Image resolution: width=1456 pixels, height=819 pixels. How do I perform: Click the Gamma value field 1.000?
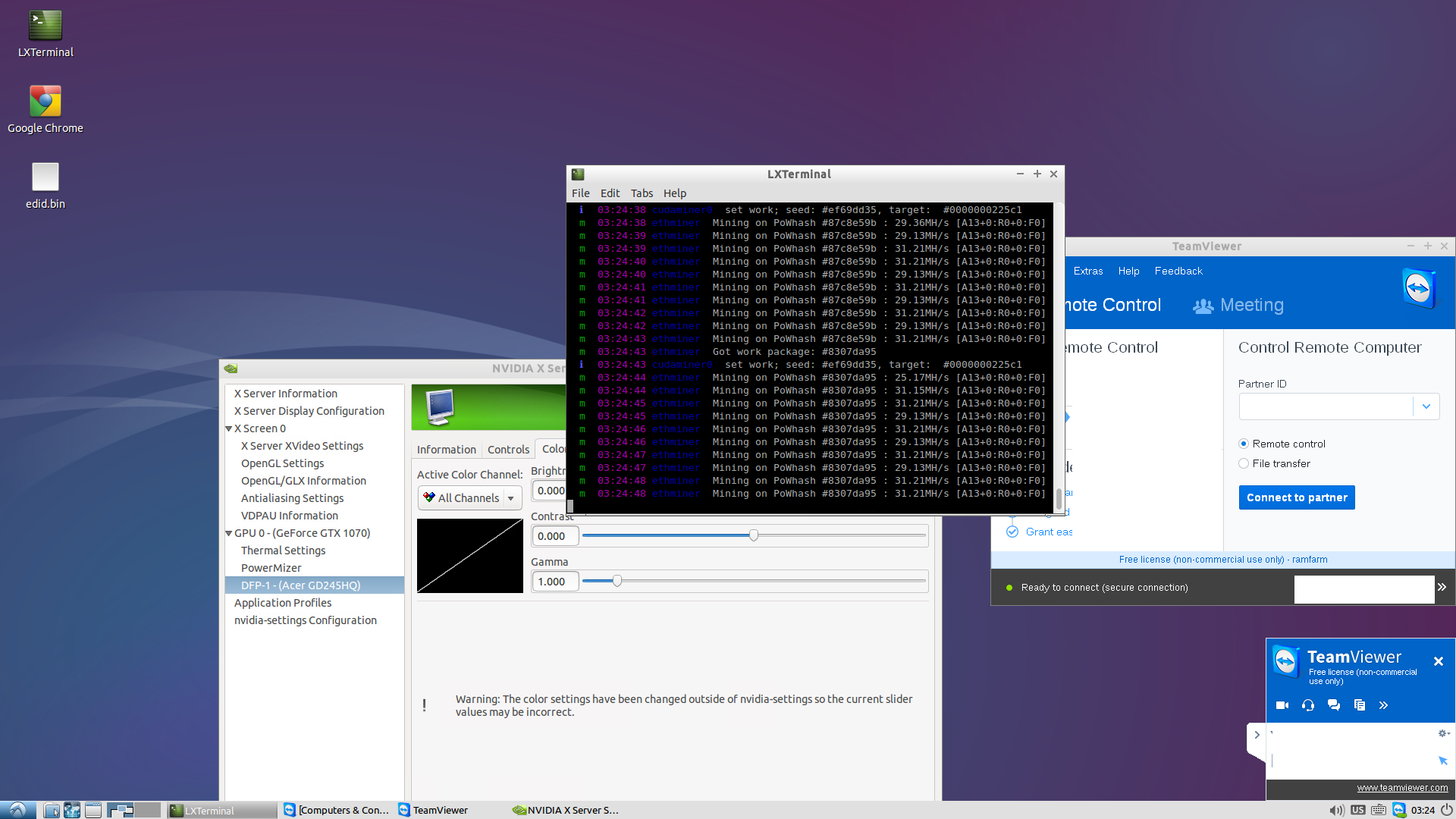pyautogui.click(x=555, y=582)
